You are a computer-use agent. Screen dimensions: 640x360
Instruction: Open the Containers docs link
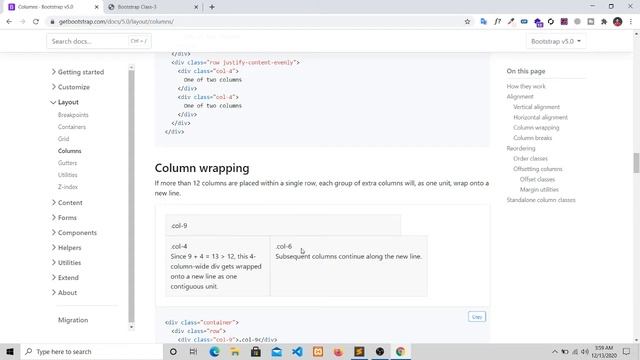(72, 127)
